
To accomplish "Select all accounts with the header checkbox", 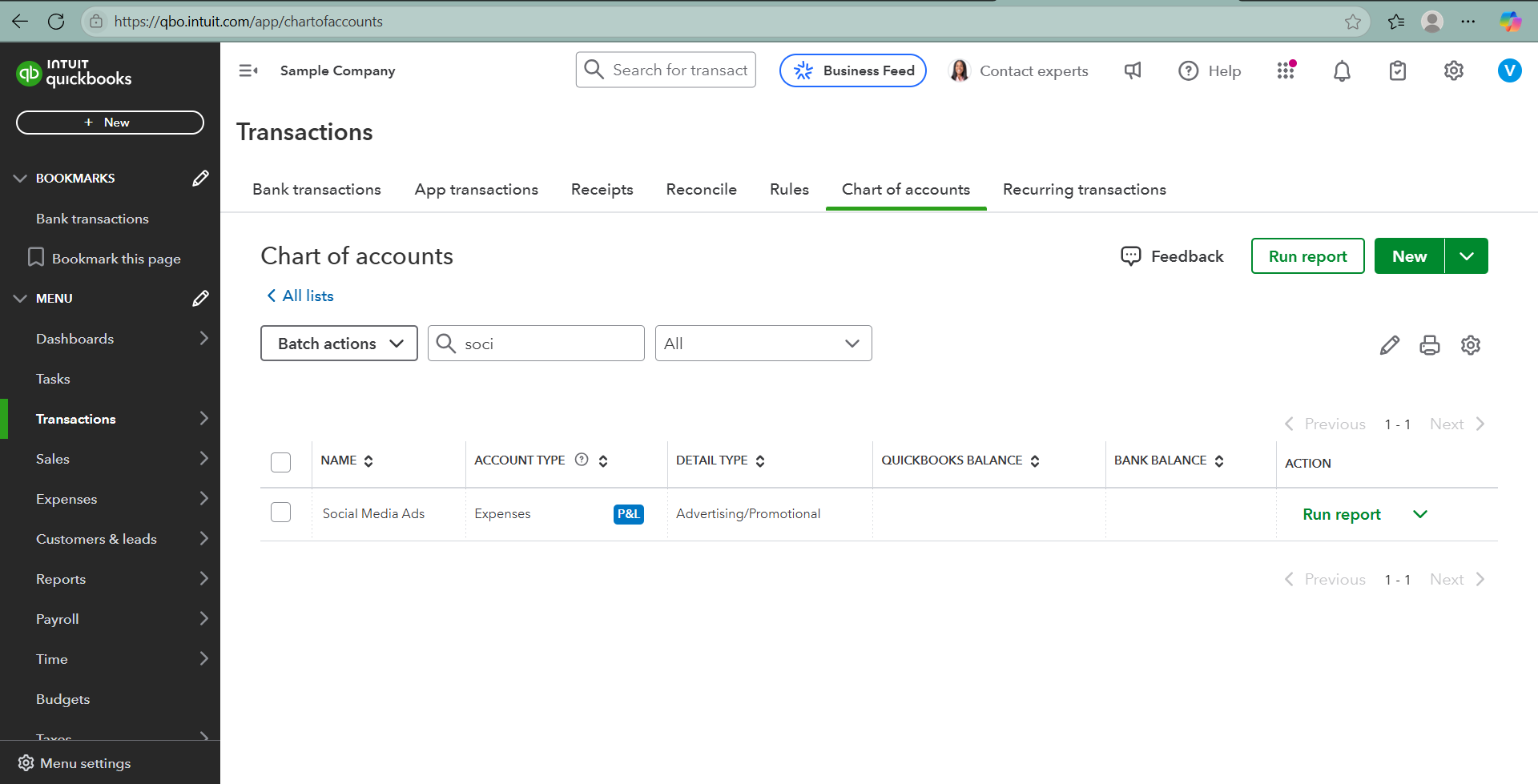I will (281, 462).
